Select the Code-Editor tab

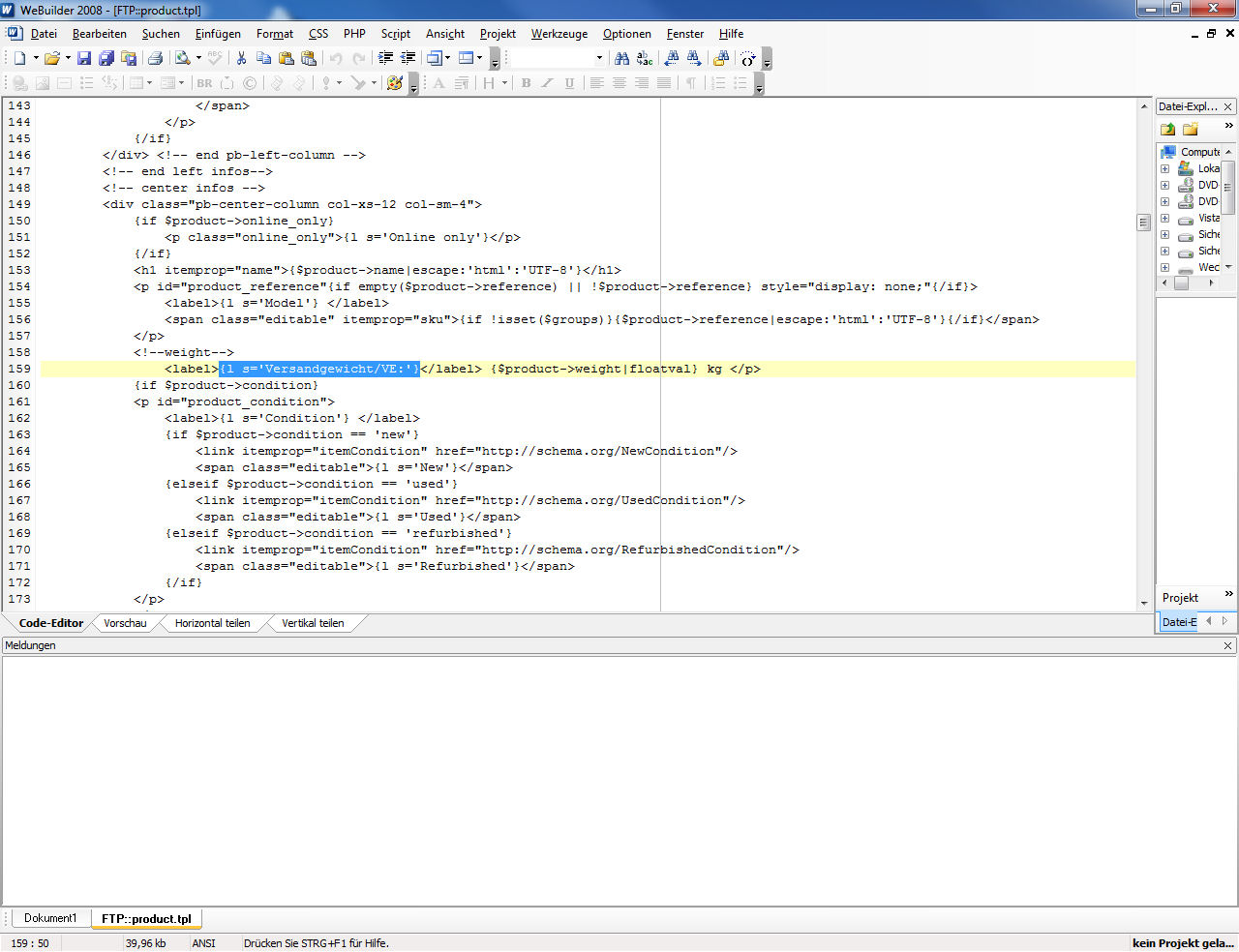tap(51, 623)
